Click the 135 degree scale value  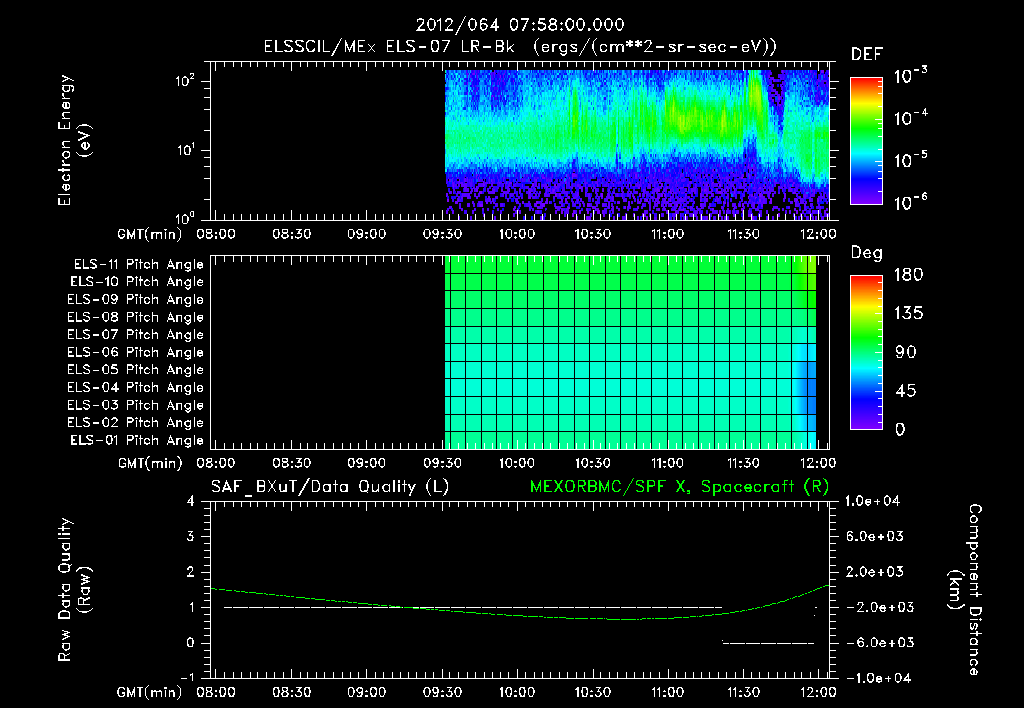click(x=908, y=314)
